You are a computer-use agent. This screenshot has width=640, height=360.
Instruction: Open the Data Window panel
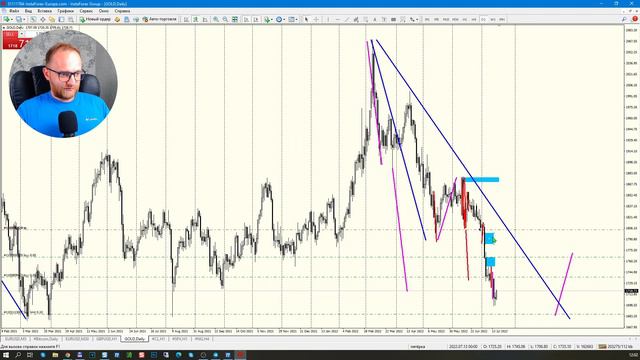pos(42,19)
